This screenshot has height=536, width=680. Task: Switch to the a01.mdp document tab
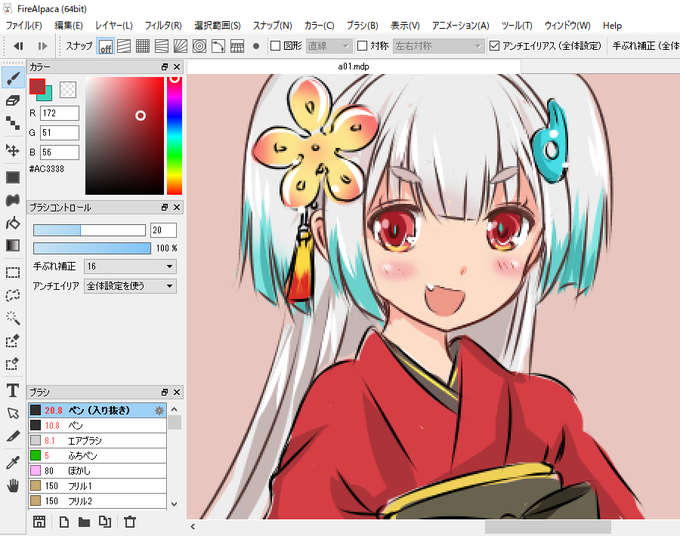click(353, 66)
